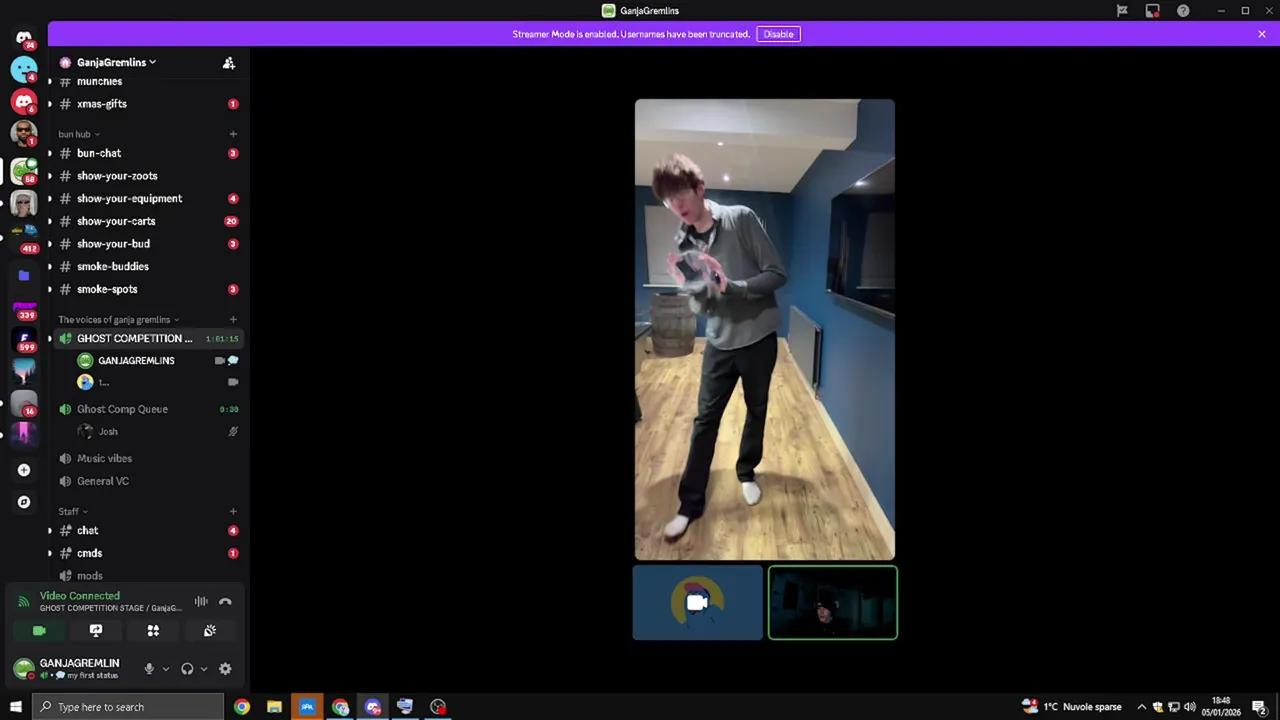Disable Streamer Mode

pos(778,34)
